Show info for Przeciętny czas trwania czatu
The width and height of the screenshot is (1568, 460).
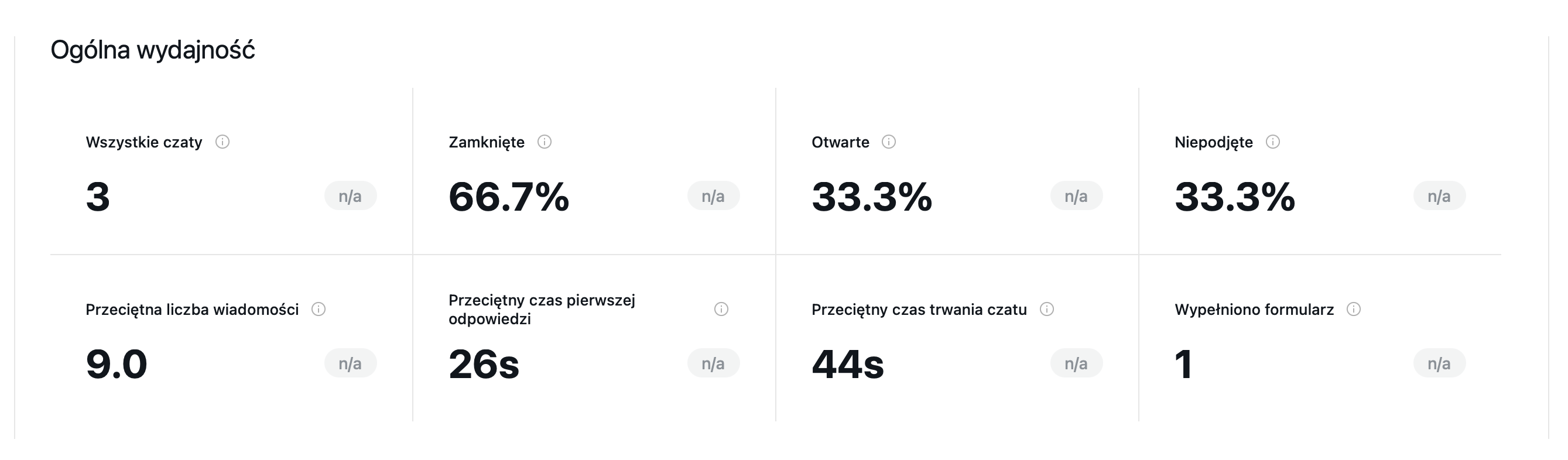tap(1047, 309)
